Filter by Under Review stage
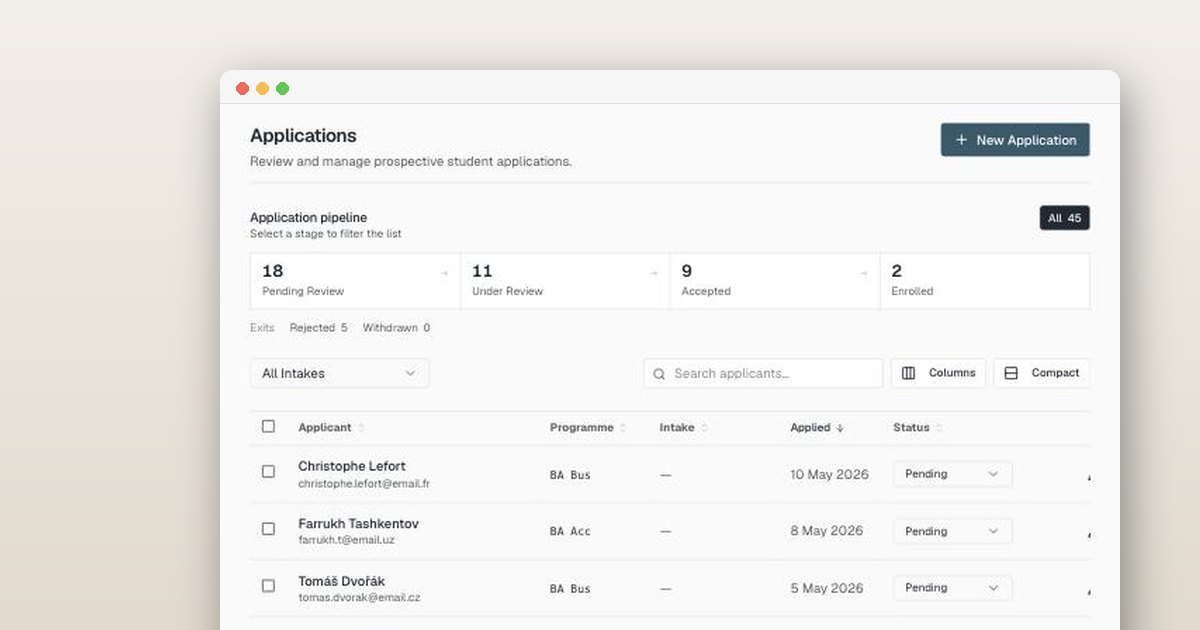The height and width of the screenshot is (630, 1200). click(x=565, y=281)
